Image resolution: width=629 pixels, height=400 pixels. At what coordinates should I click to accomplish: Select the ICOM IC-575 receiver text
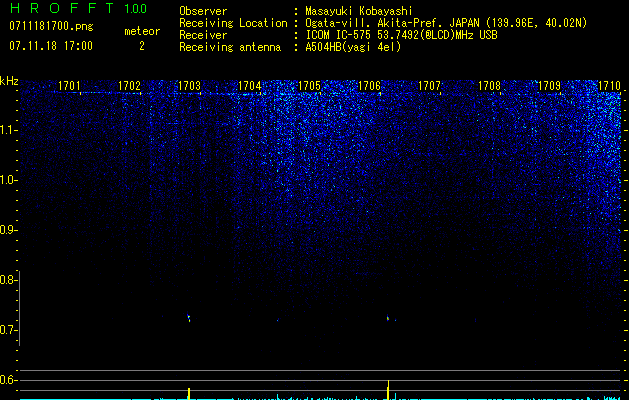(x=401, y=35)
